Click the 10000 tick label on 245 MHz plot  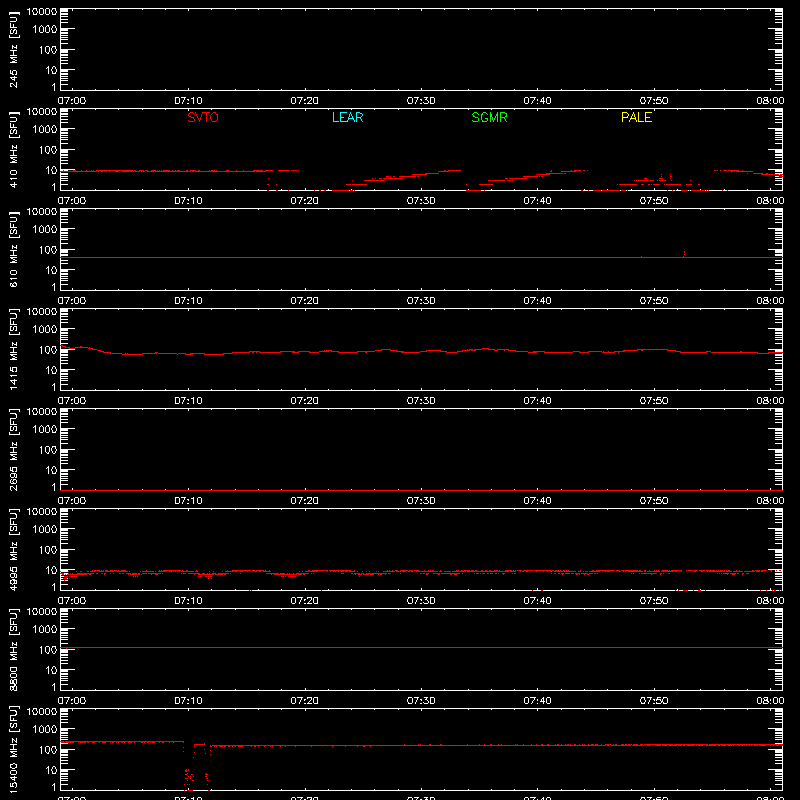coord(42,12)
